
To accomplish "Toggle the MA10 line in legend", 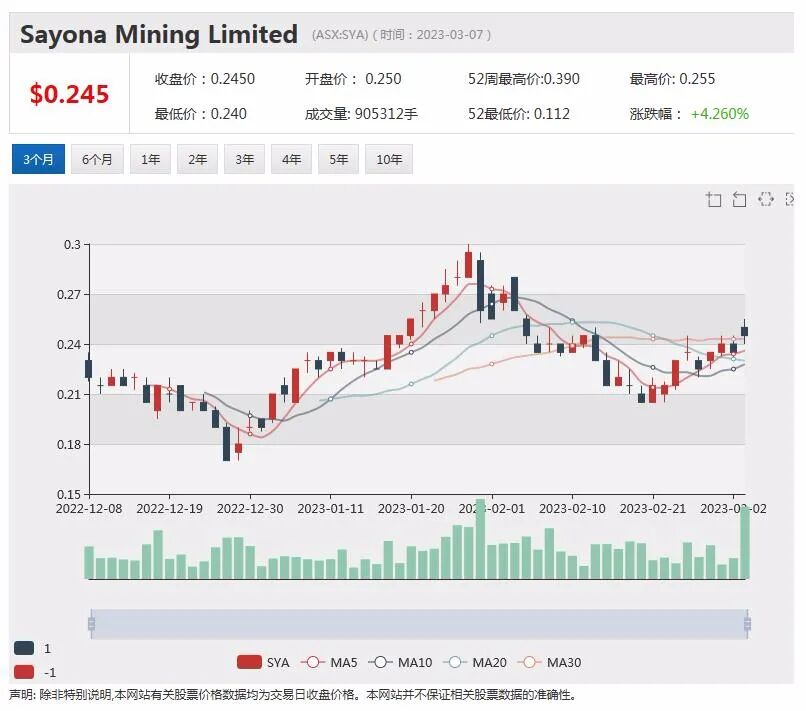I will 400,662.
